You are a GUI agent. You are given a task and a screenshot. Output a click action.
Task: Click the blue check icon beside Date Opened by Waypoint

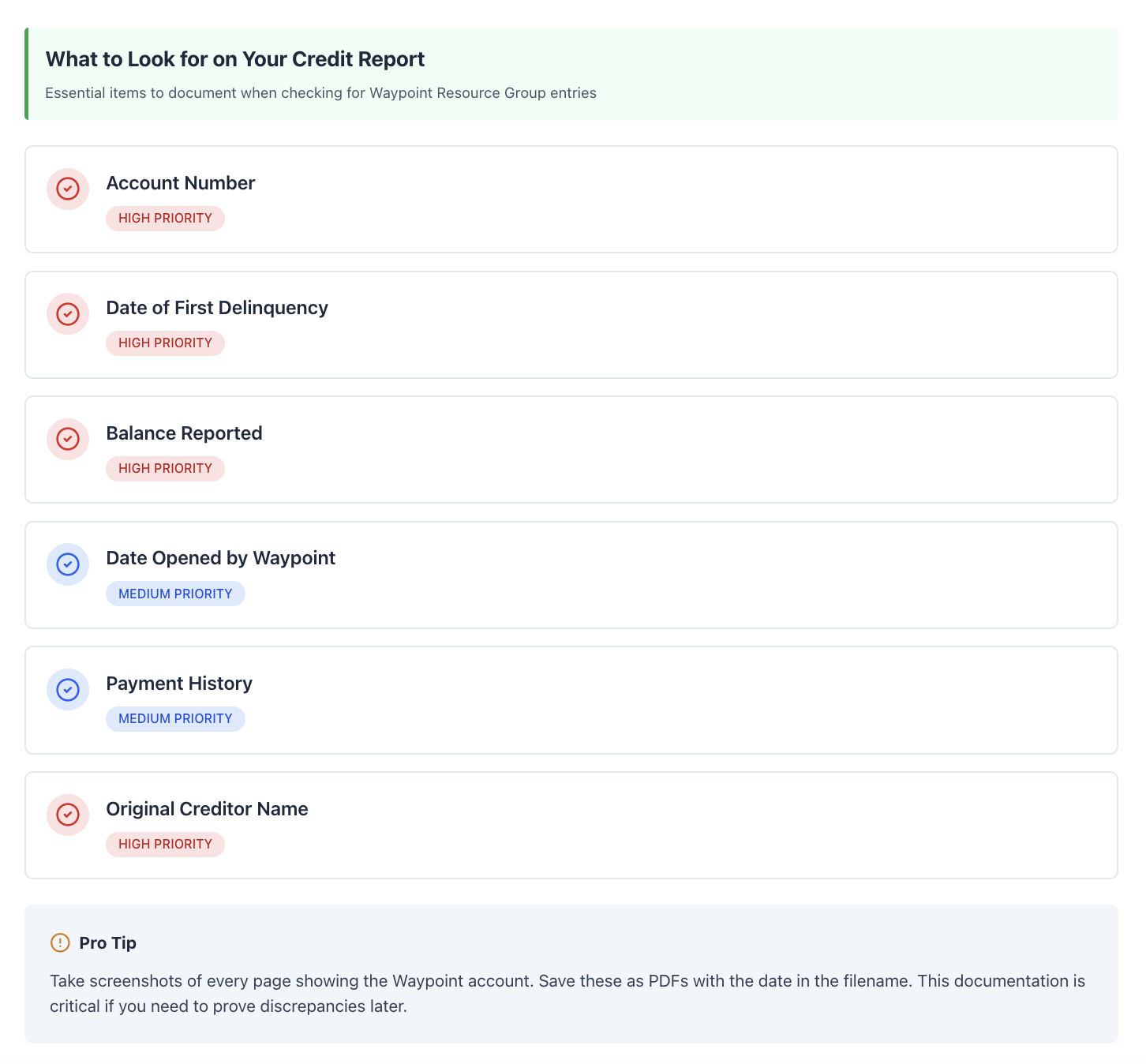click(x=68, y=564)
